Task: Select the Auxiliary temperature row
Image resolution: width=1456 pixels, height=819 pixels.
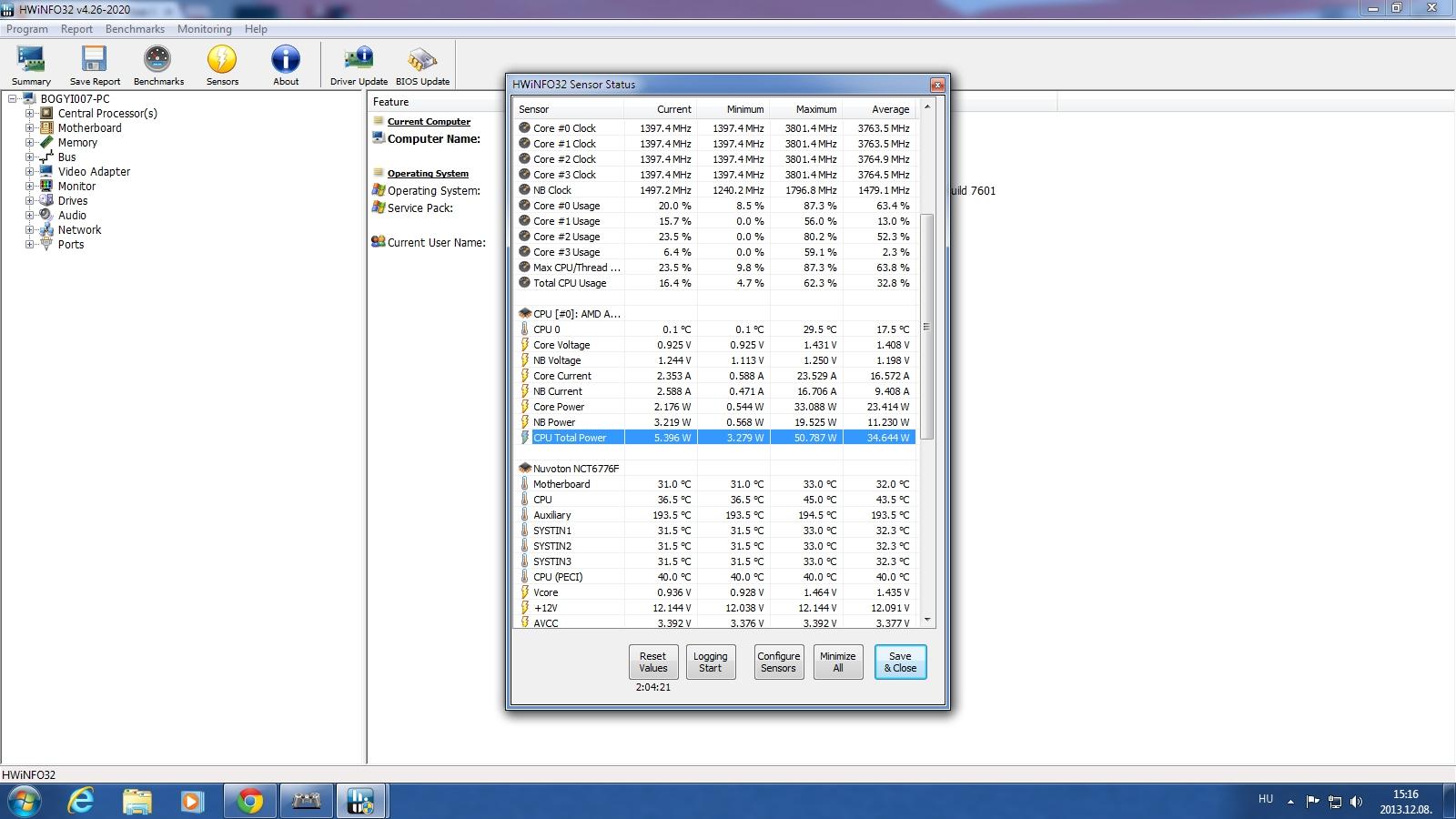Action: coord(716,515)
